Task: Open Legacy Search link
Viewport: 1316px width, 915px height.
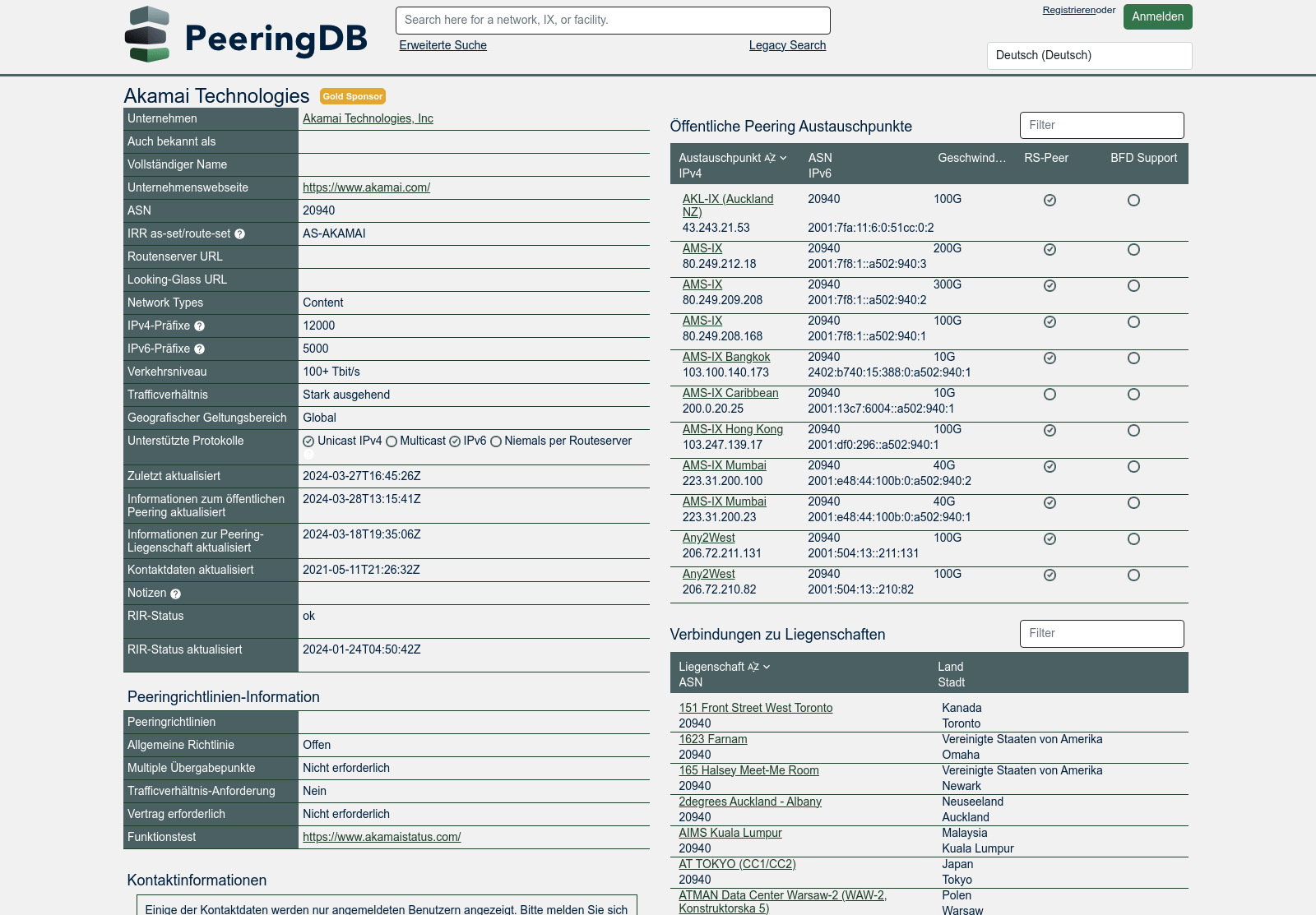Action: 787,45
